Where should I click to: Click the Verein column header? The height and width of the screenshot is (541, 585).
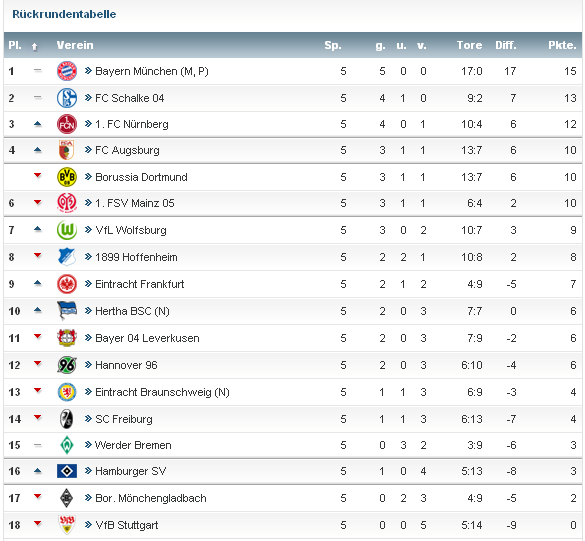(x=75, y=45)
